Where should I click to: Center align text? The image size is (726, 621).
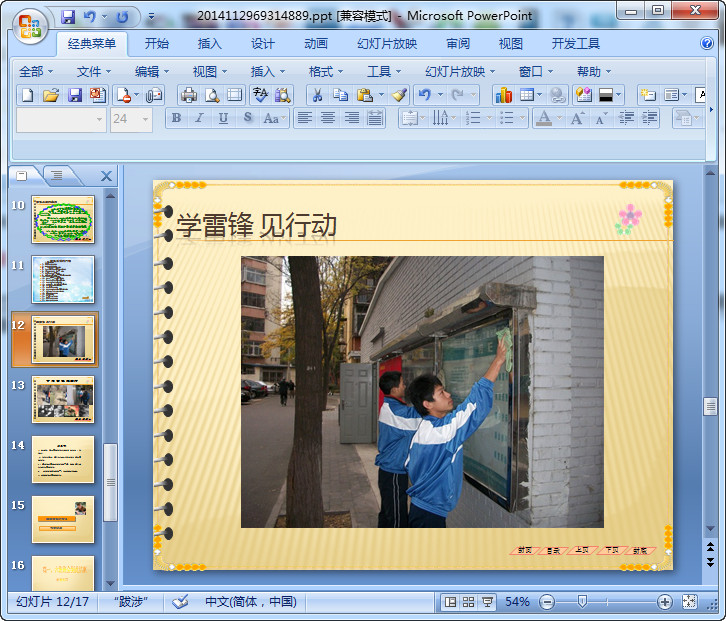click(328, 118)
